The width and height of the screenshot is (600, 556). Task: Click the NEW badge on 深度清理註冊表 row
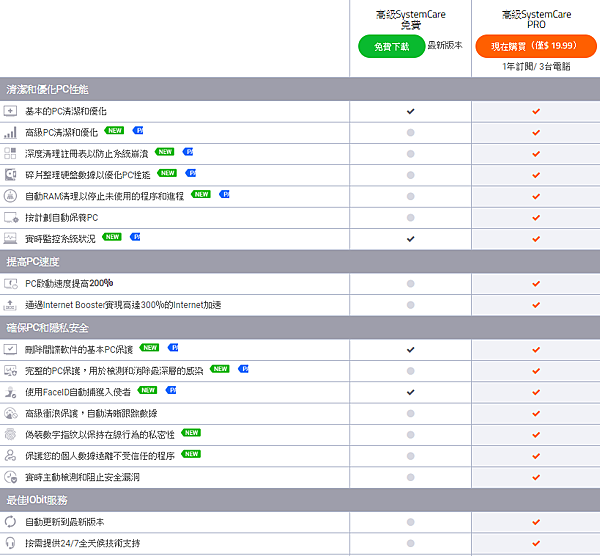(x=165, y=152)
